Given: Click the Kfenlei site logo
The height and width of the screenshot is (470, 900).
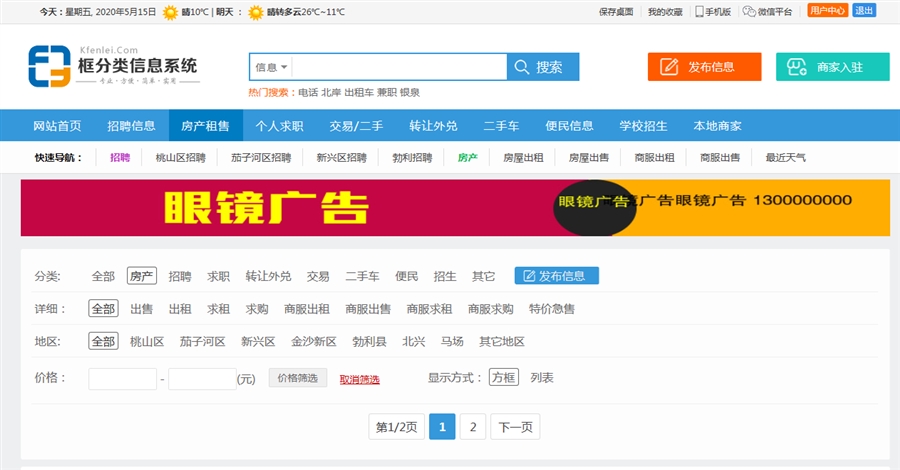Looking at the screenshot, I should coord(112,66).
